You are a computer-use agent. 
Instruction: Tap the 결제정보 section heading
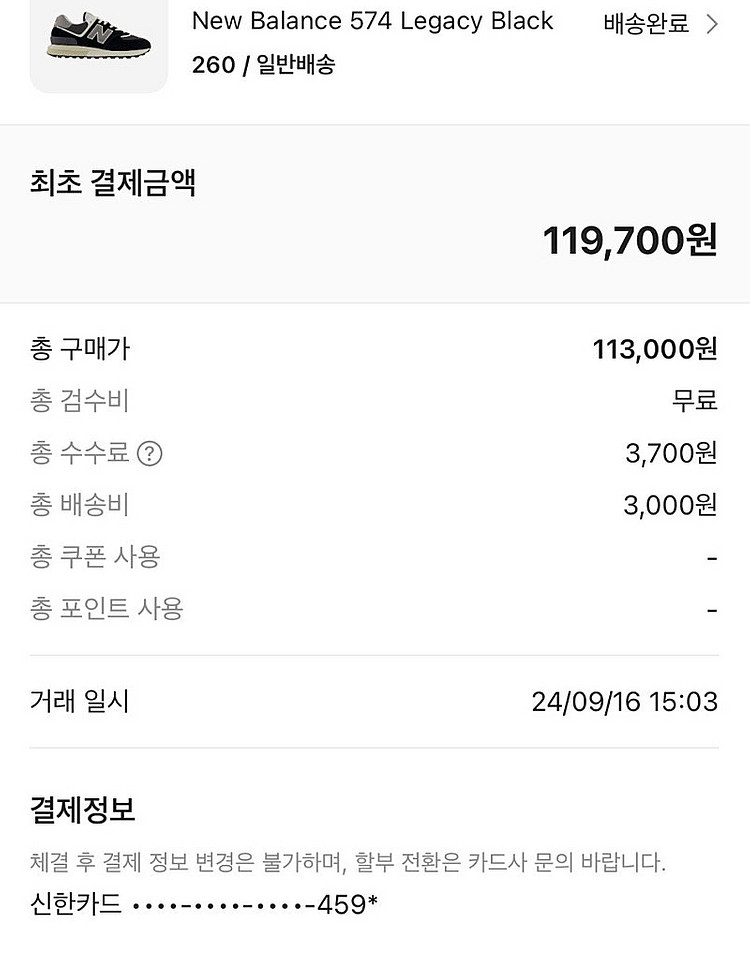pos(82,809)
